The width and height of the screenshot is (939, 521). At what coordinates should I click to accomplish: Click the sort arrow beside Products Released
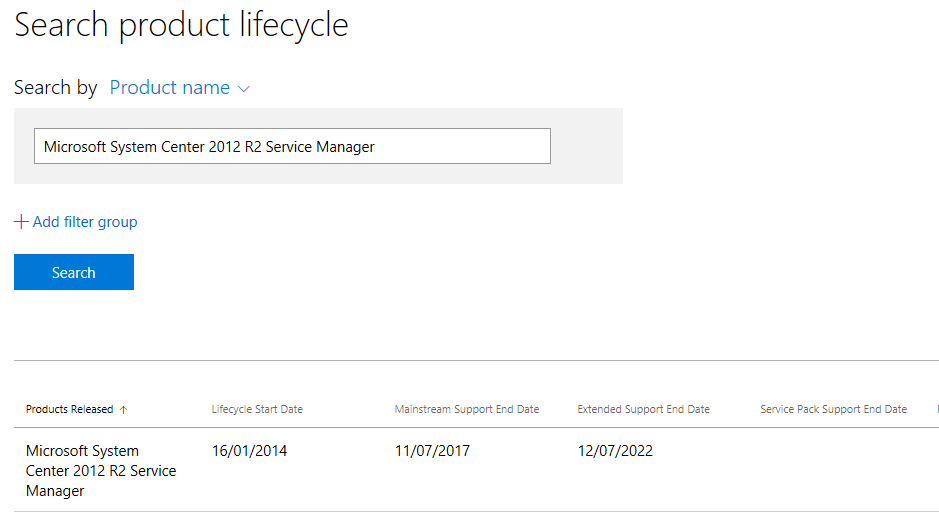[x=123, y=410]
